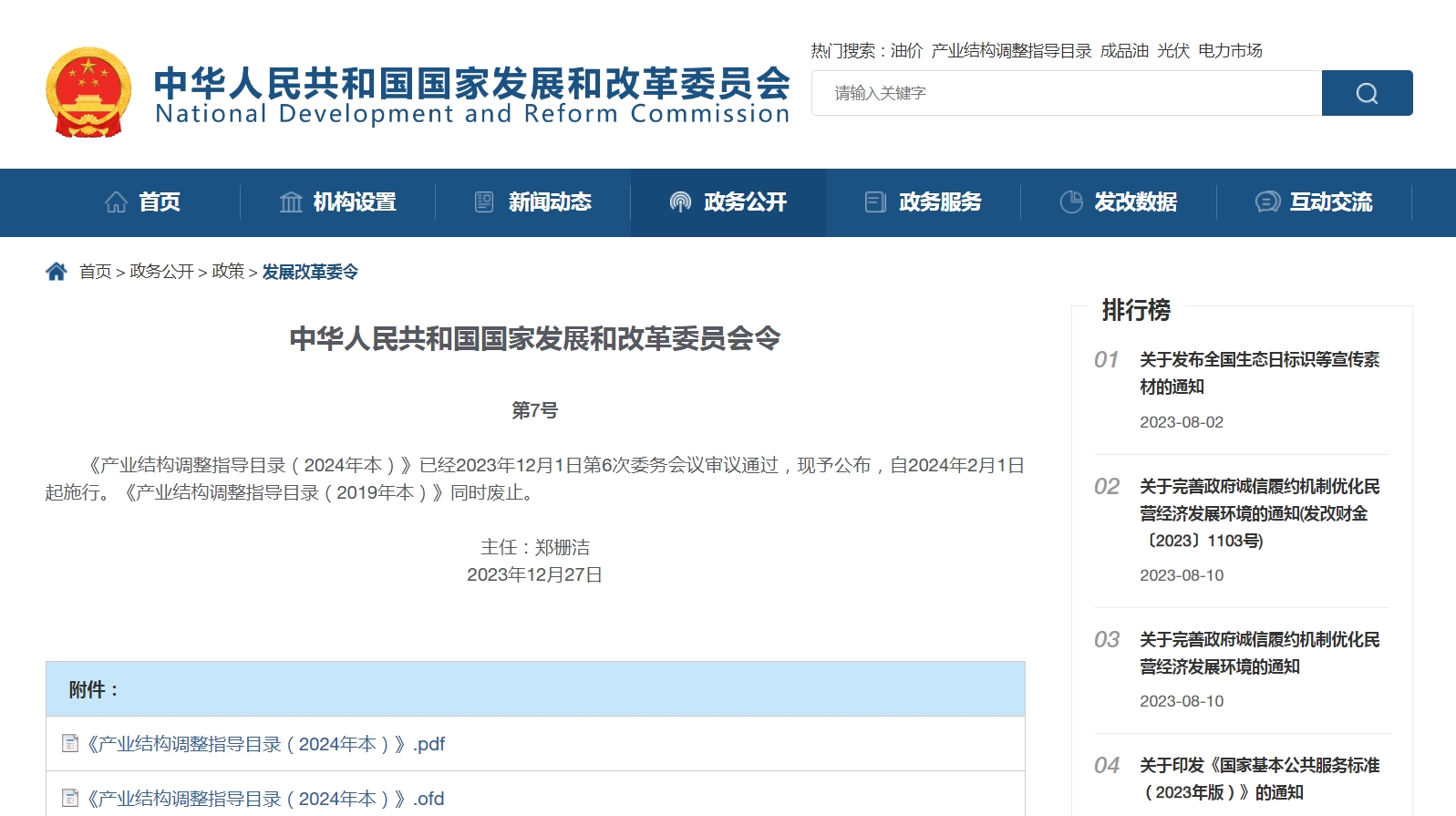The image size is (1456, 816).
Task: Click the chat bubble icon beside 互动交流
Action: click(1267, 201)
